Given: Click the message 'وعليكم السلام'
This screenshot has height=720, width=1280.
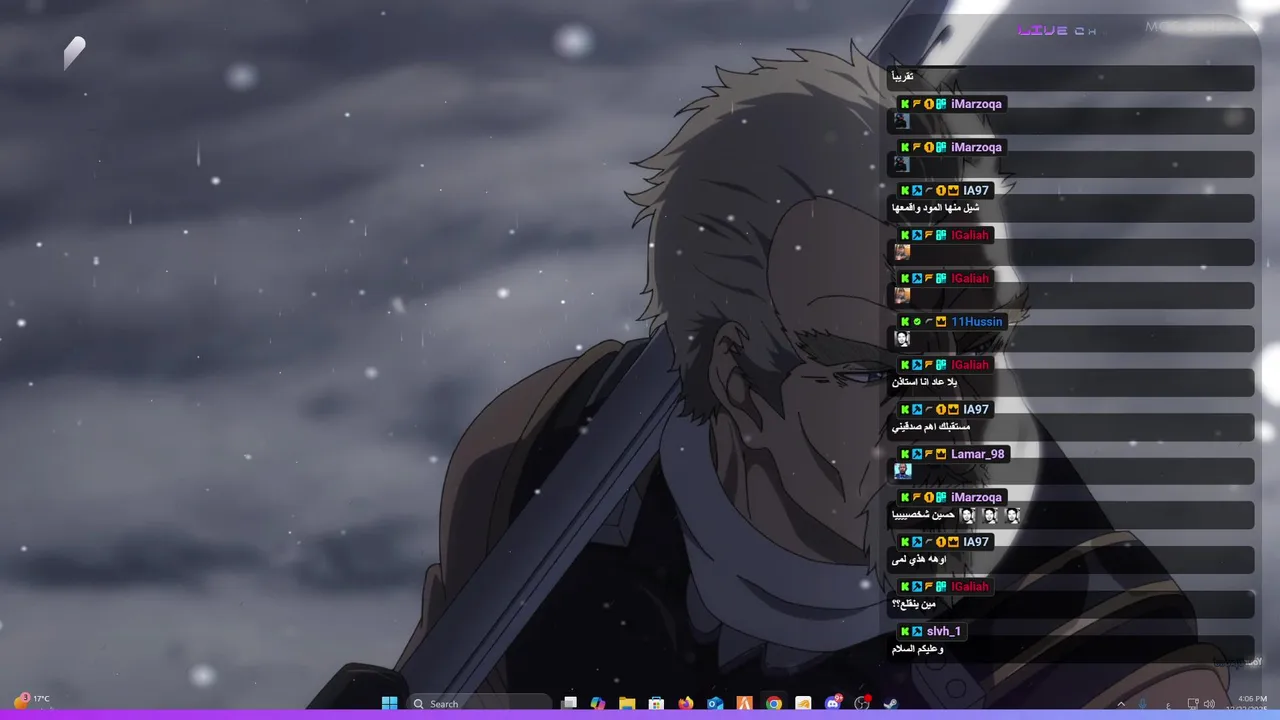Looking at the screenshot, I should (917, 648).
